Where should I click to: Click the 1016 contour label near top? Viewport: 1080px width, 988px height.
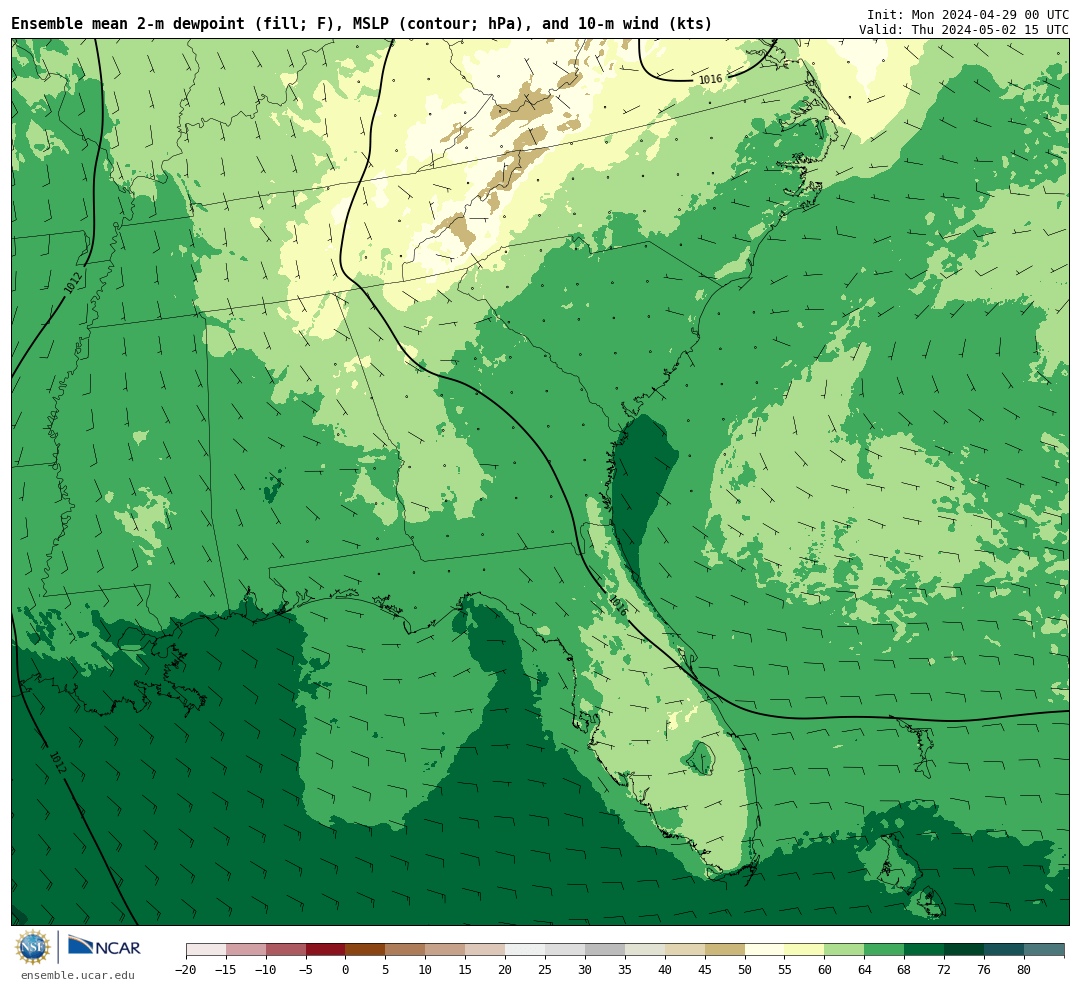tap(710, 79)
